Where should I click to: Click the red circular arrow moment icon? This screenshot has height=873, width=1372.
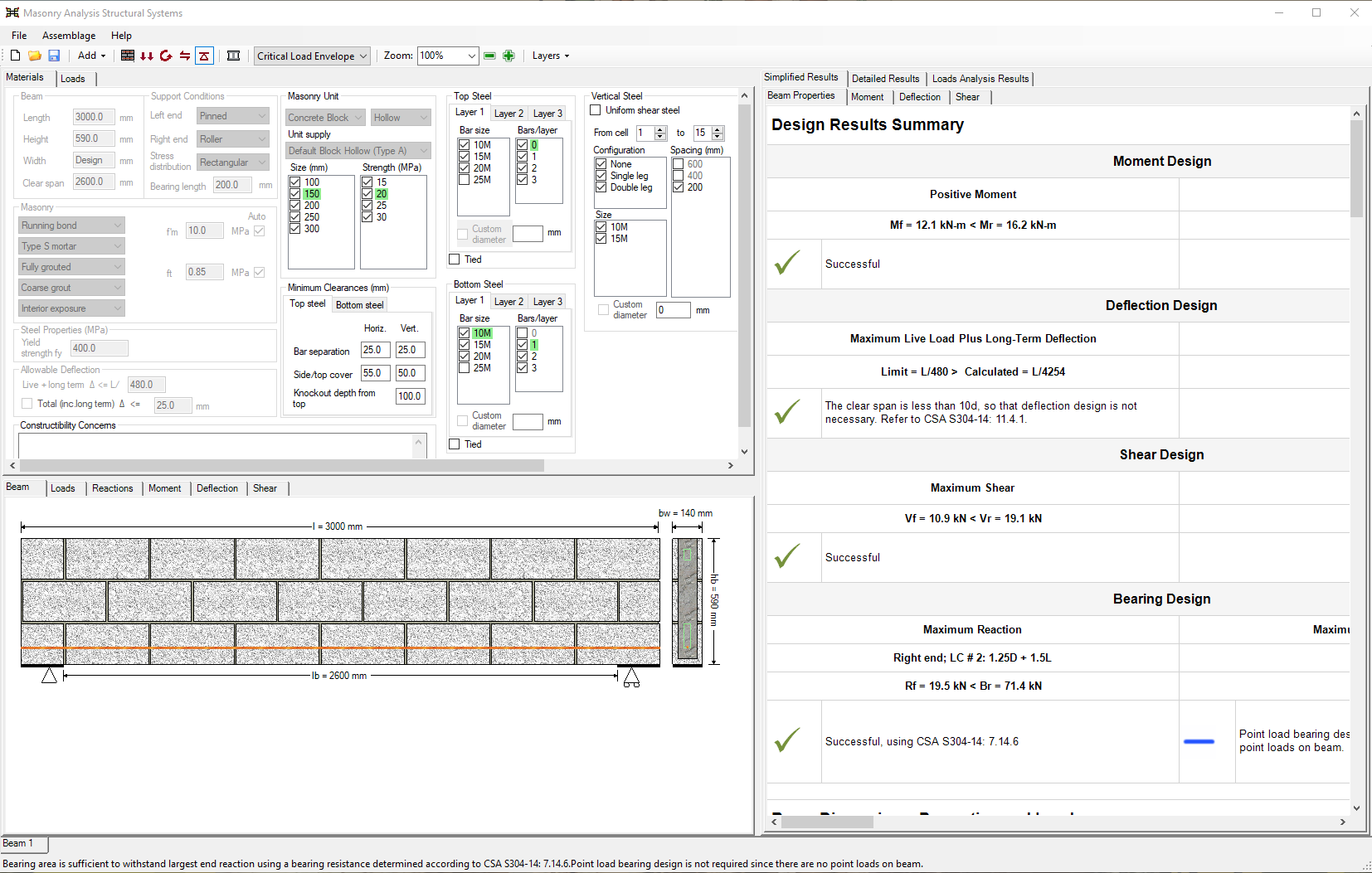pos(166,56)
